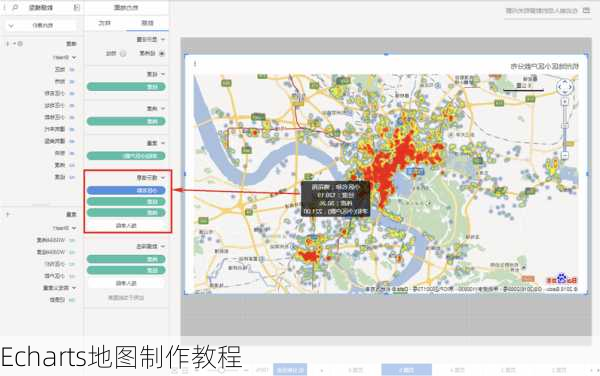Collapse the second single-pill section
Image resolution: width=600 pixels, height=376 pixels.
coord(163,109)
